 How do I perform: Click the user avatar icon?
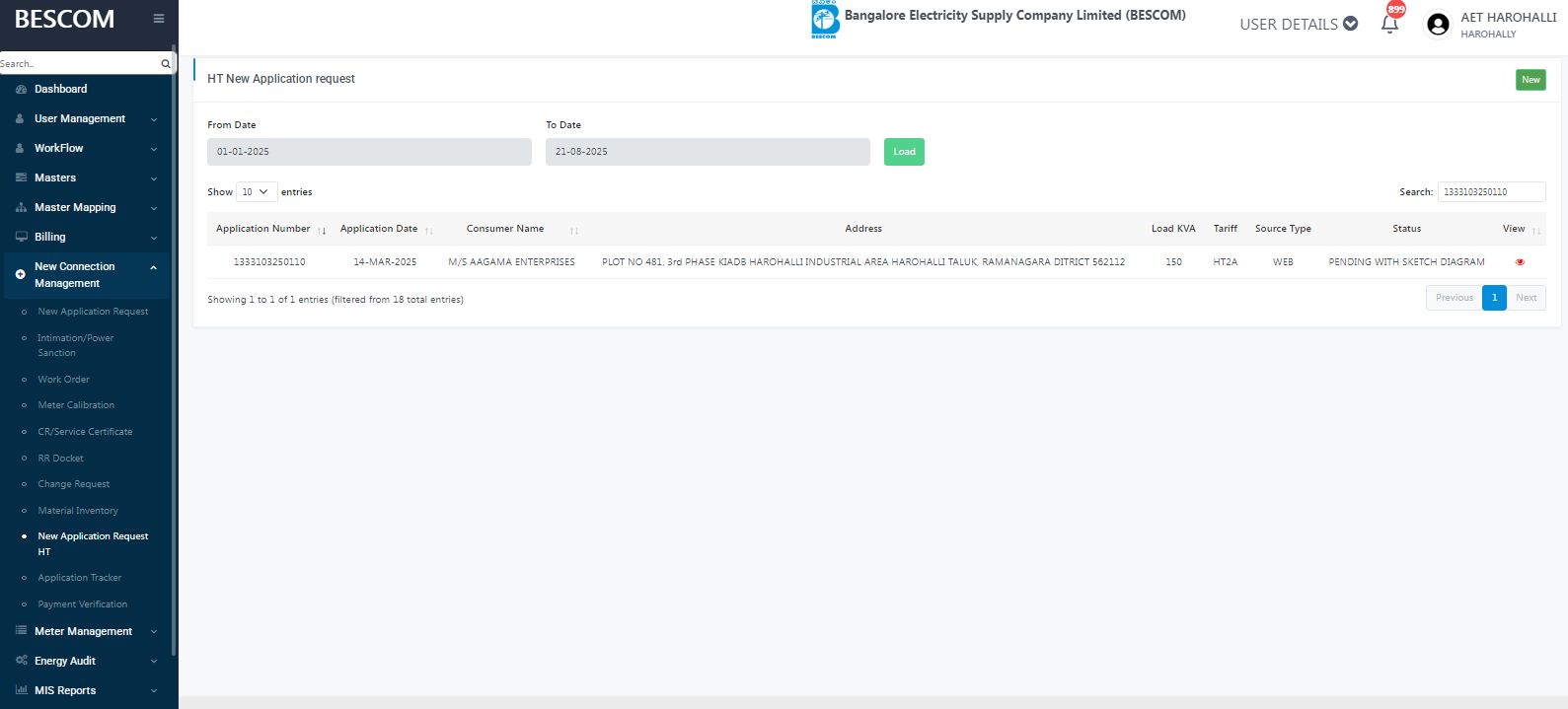[1438, 24]
